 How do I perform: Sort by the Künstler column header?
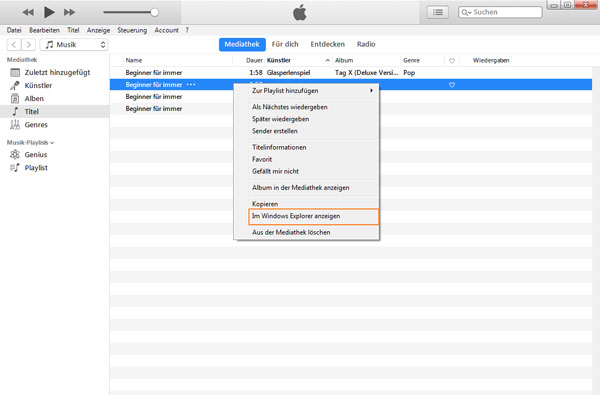tap(279, 60)
